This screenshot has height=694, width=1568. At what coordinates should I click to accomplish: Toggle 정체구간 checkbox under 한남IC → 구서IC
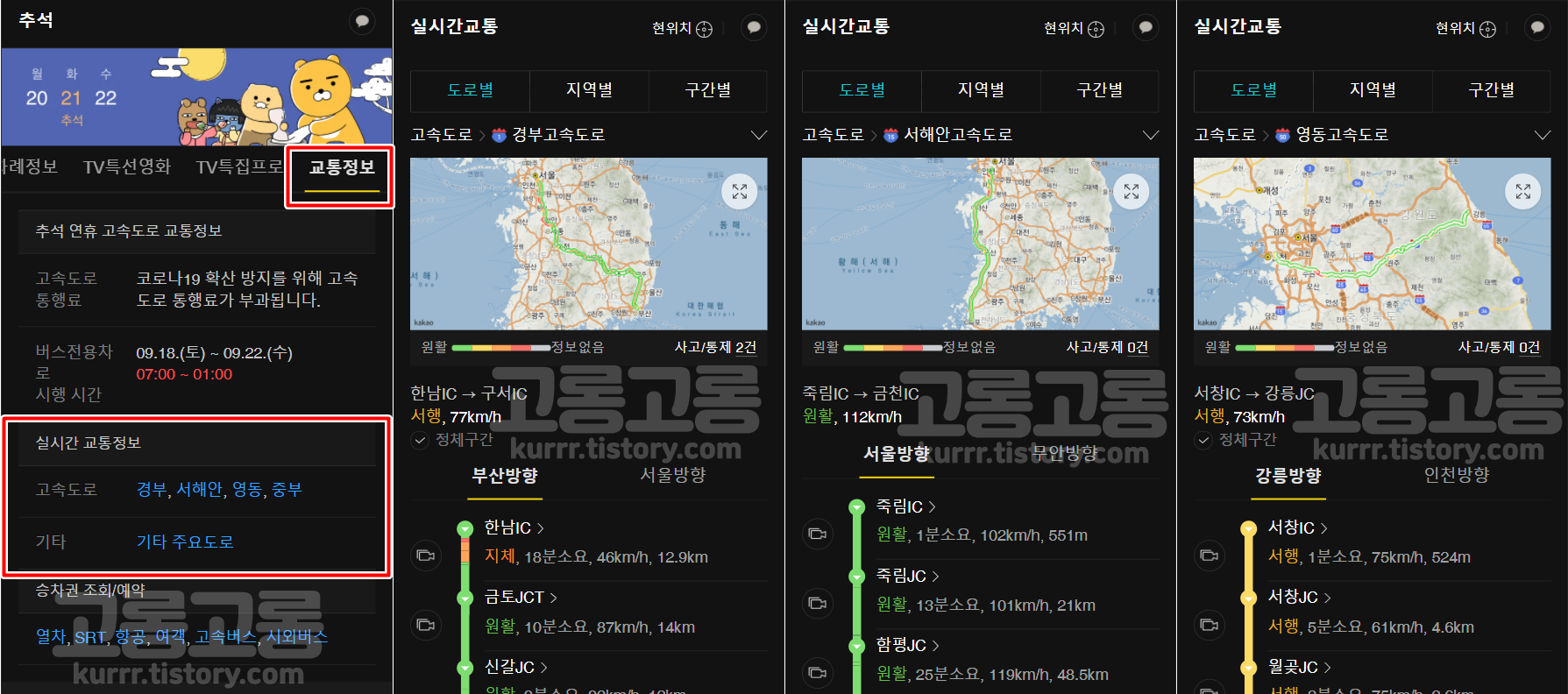point(420,440)
